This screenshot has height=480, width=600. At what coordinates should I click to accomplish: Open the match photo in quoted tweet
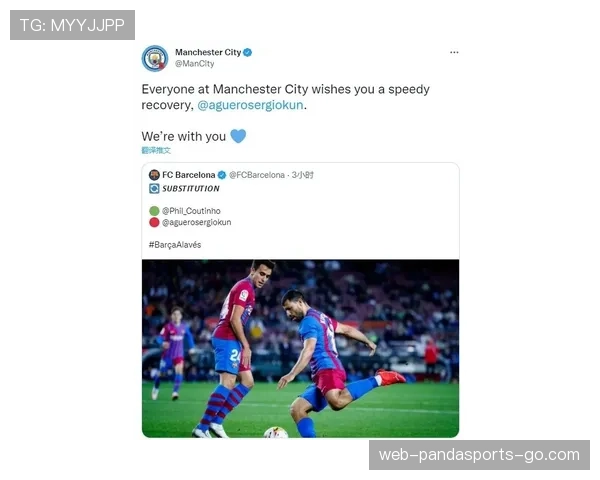click(x=300, y=348)
